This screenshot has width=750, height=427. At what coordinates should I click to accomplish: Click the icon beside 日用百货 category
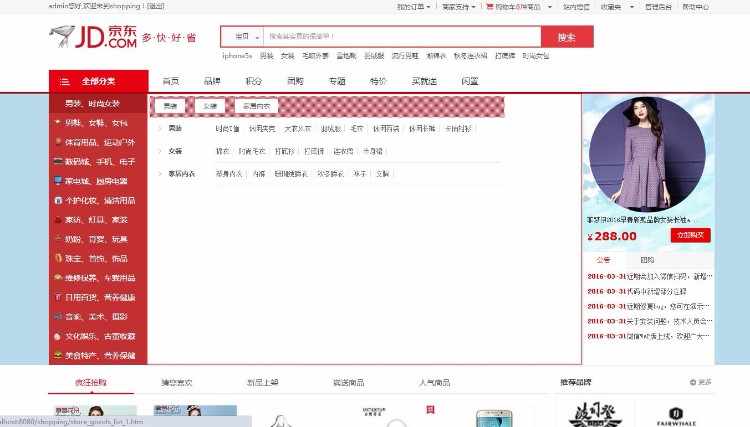click(x=58, y=297)
